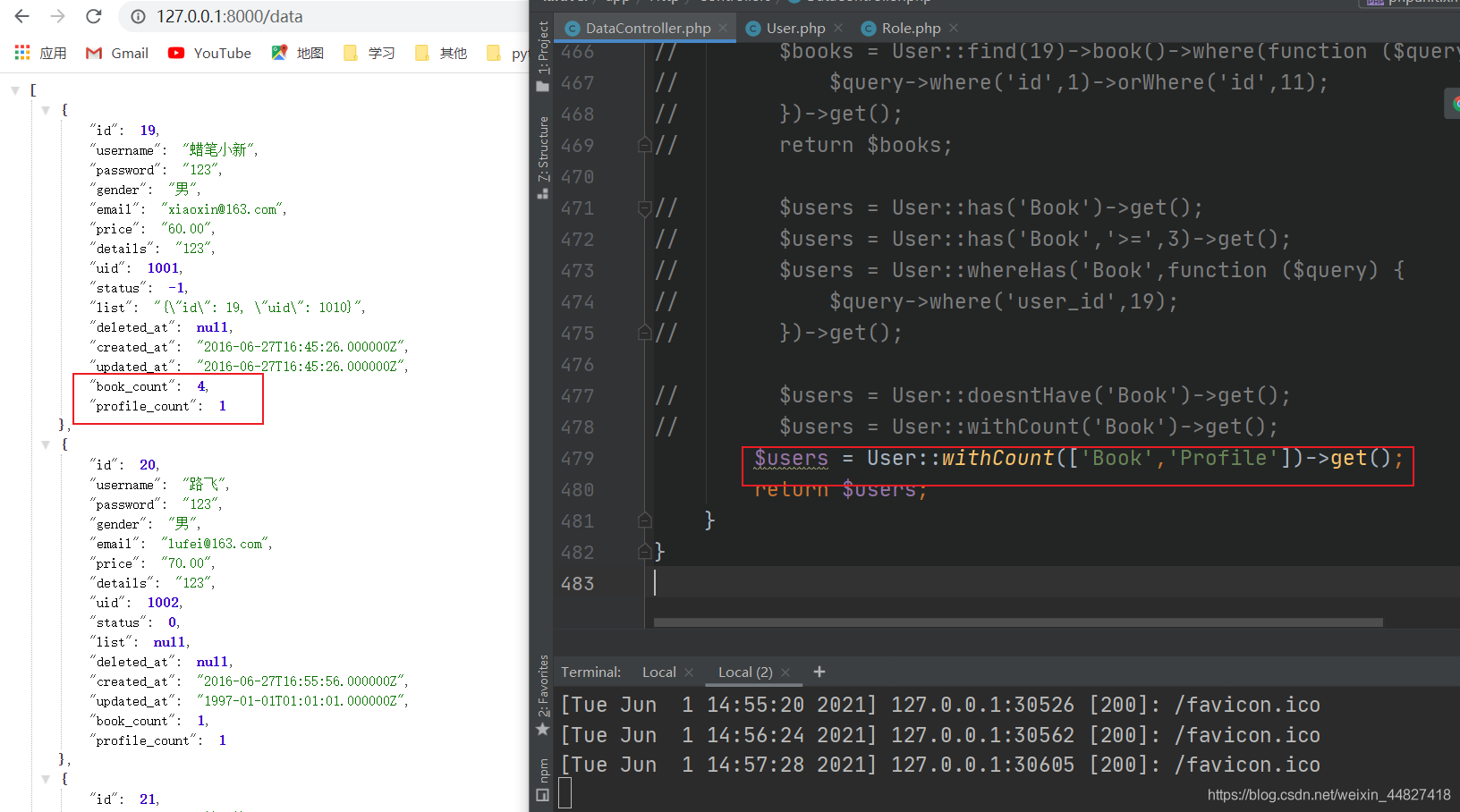Image resolution: width=1460 pixels, height=812 pixels.
Task: Click the "price" value "60.00"
Action: click(188, 229)
